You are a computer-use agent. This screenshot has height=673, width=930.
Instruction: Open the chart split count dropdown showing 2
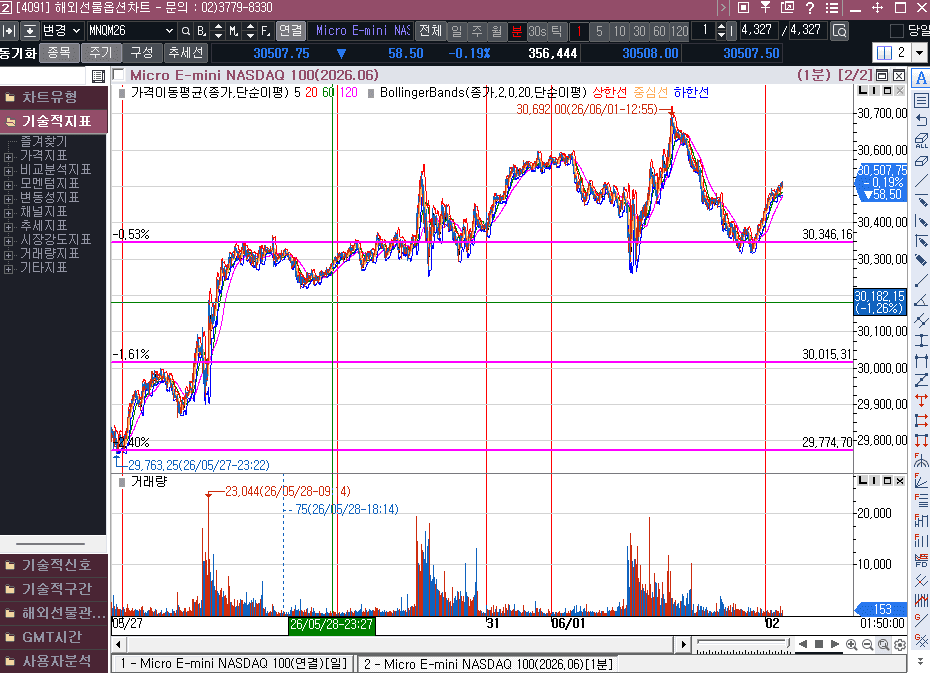coord(919,53)
